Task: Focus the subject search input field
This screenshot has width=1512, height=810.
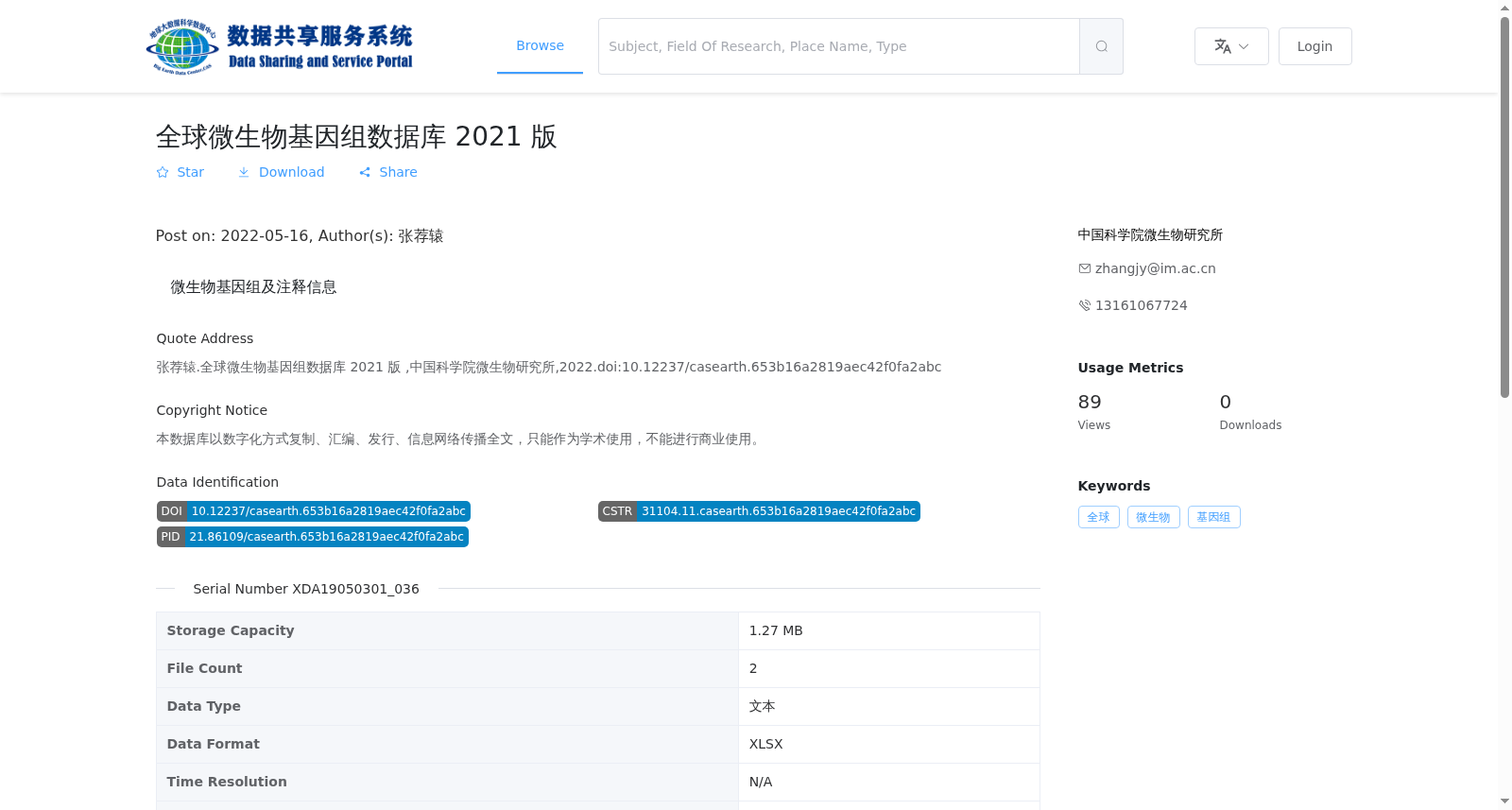Action: 839,46
